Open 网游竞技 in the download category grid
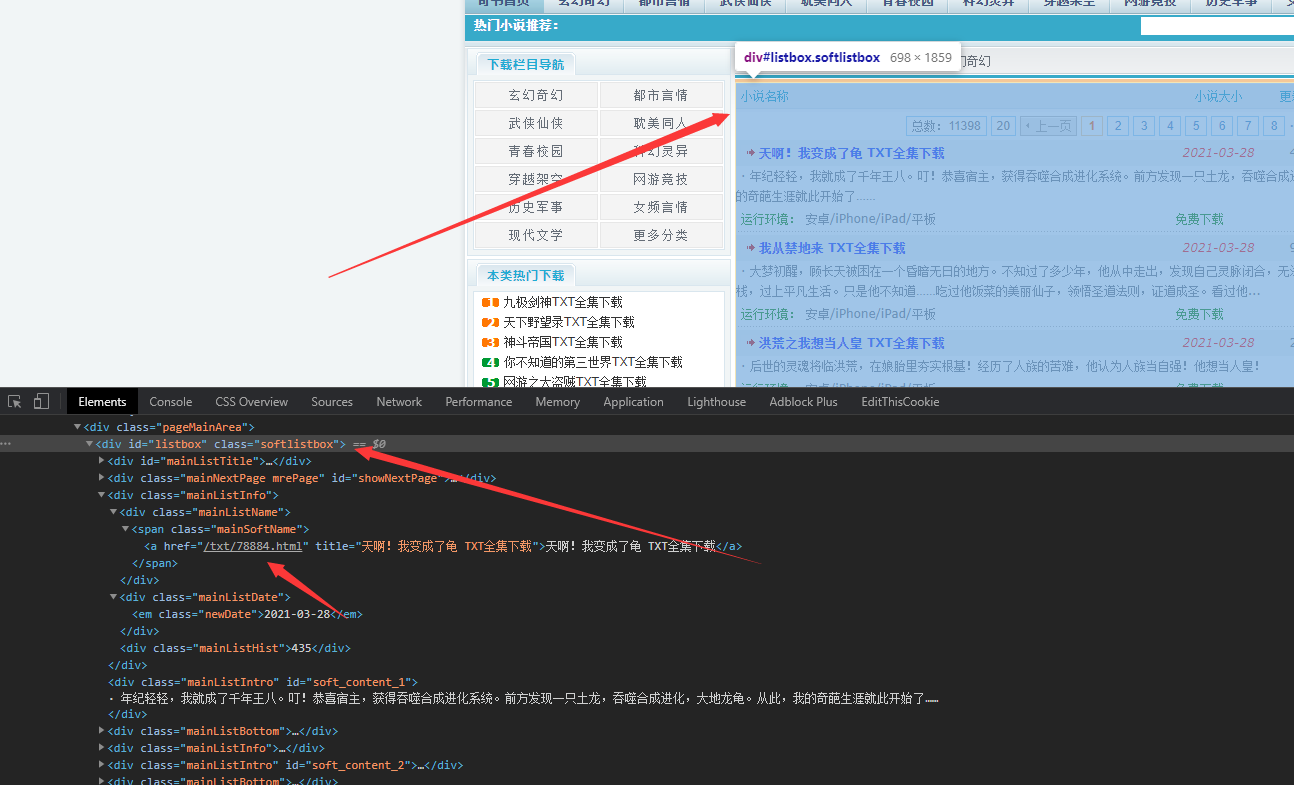 (661, 179)
